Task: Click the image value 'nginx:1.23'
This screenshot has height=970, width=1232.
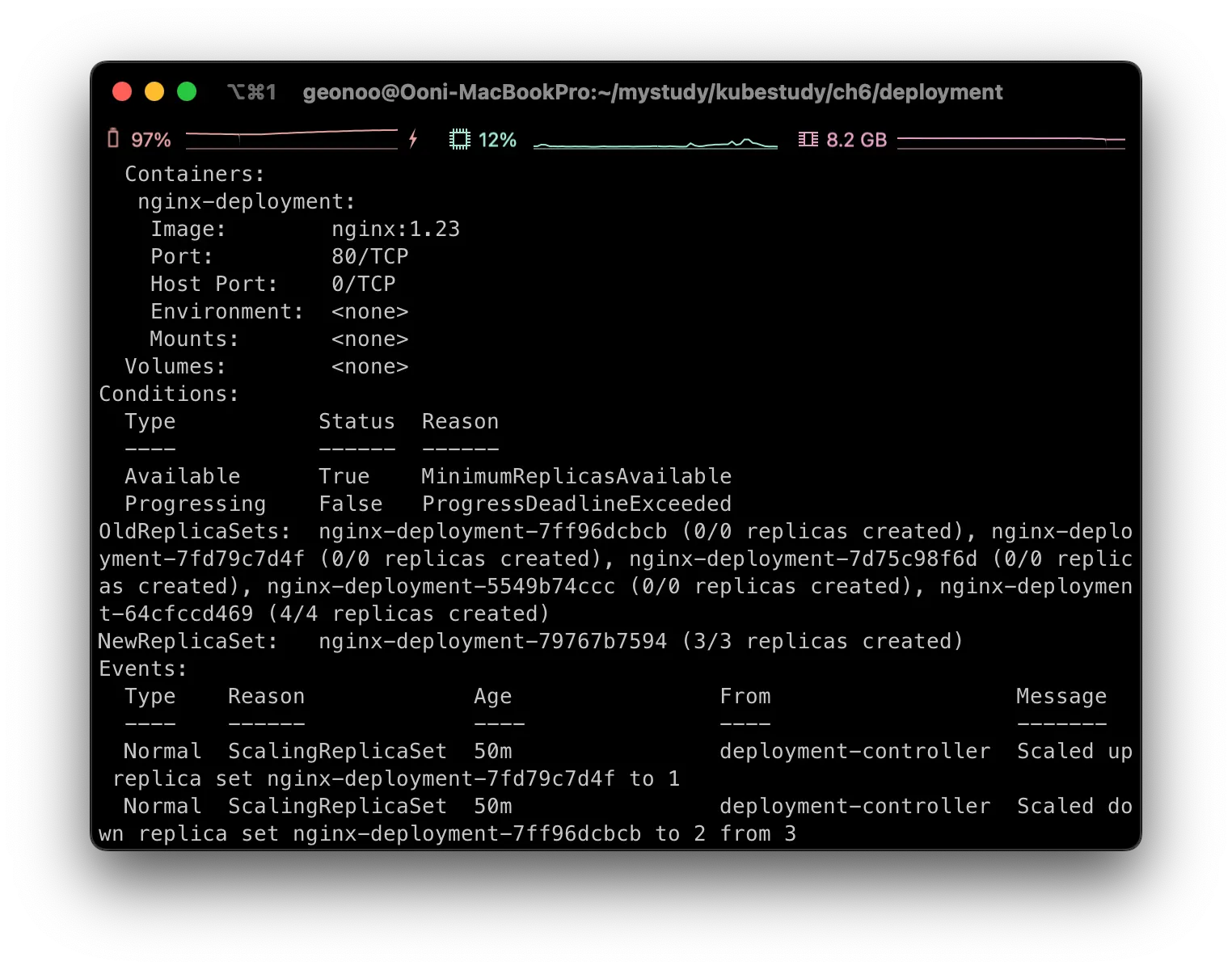Action: pos(395,229)
